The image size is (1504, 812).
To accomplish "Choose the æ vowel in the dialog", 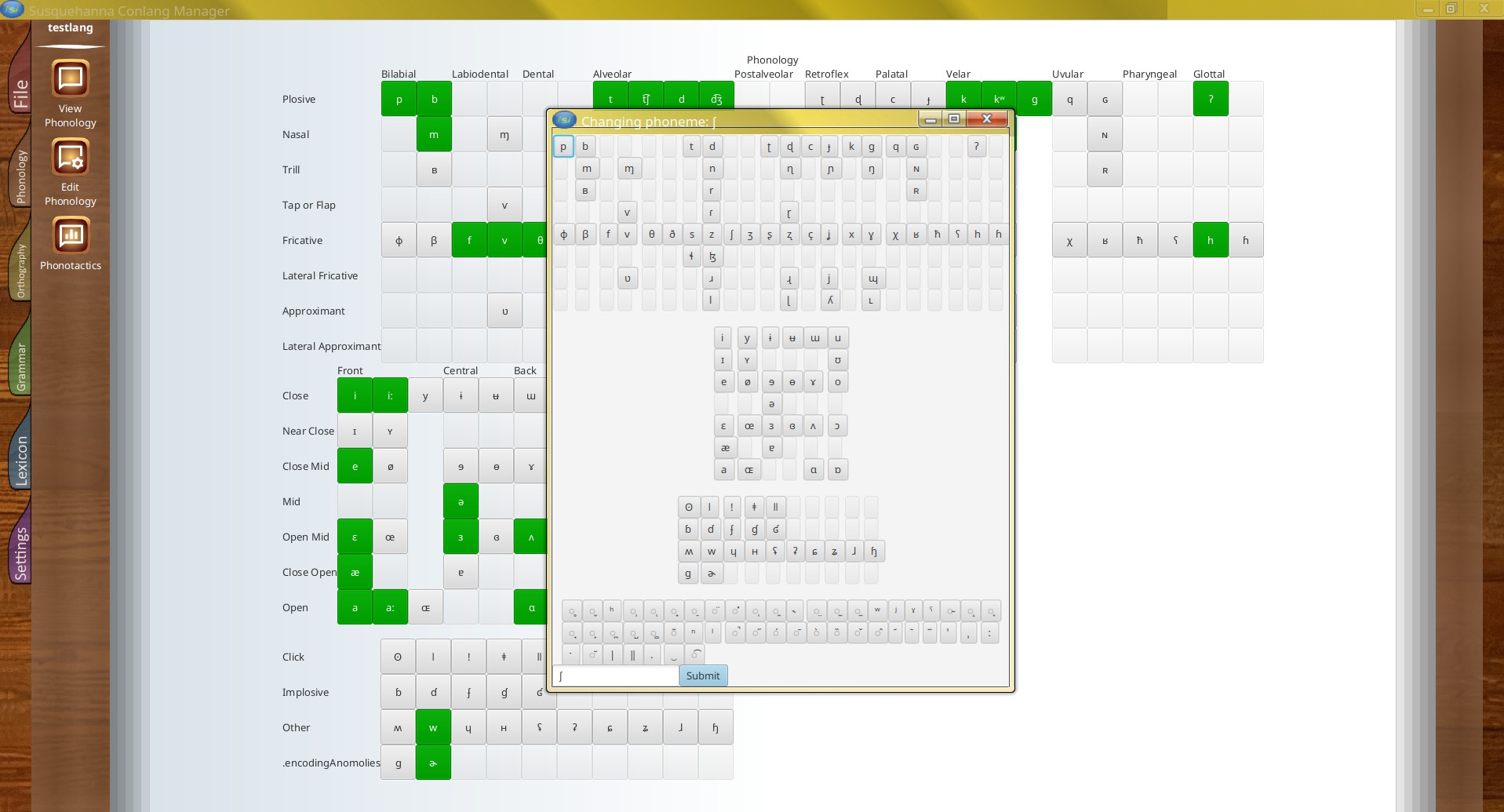I will click(724, 448).
